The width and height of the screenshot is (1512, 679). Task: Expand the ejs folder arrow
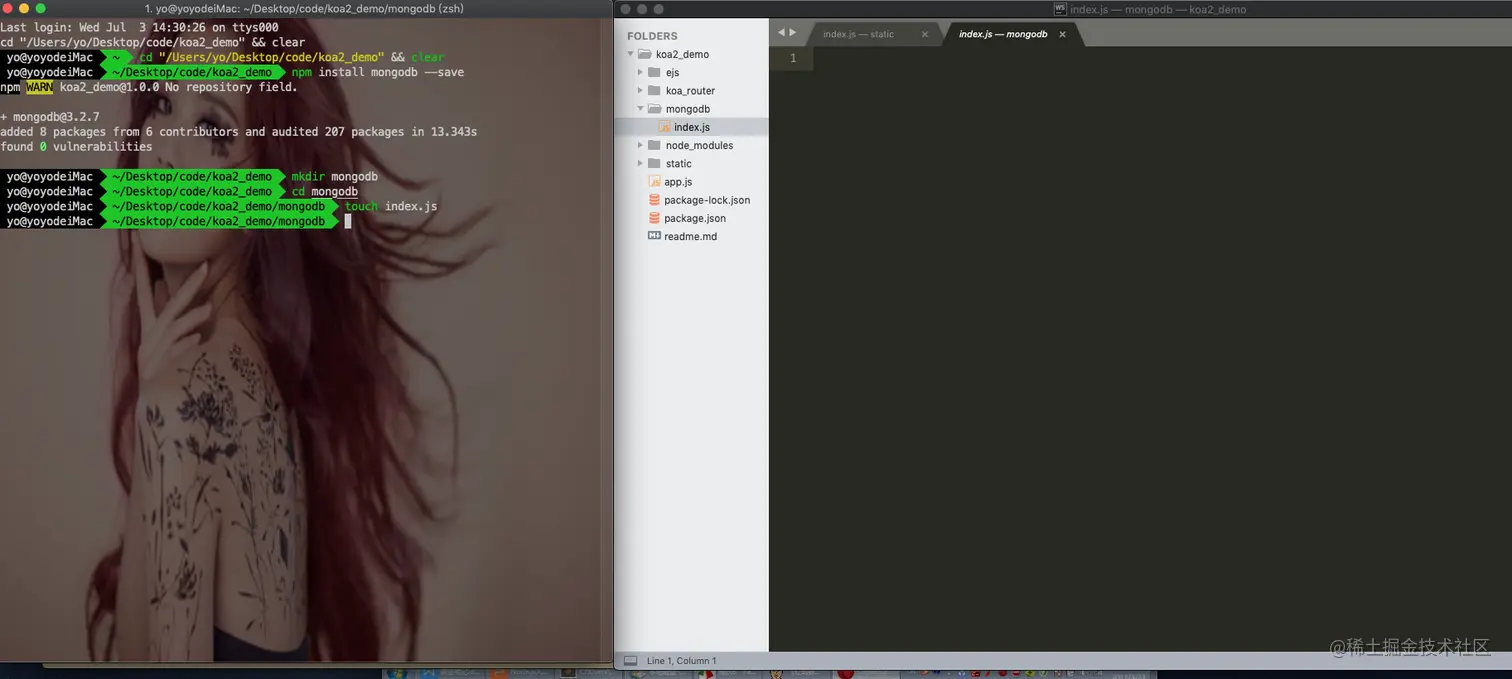tap(640, 72)
